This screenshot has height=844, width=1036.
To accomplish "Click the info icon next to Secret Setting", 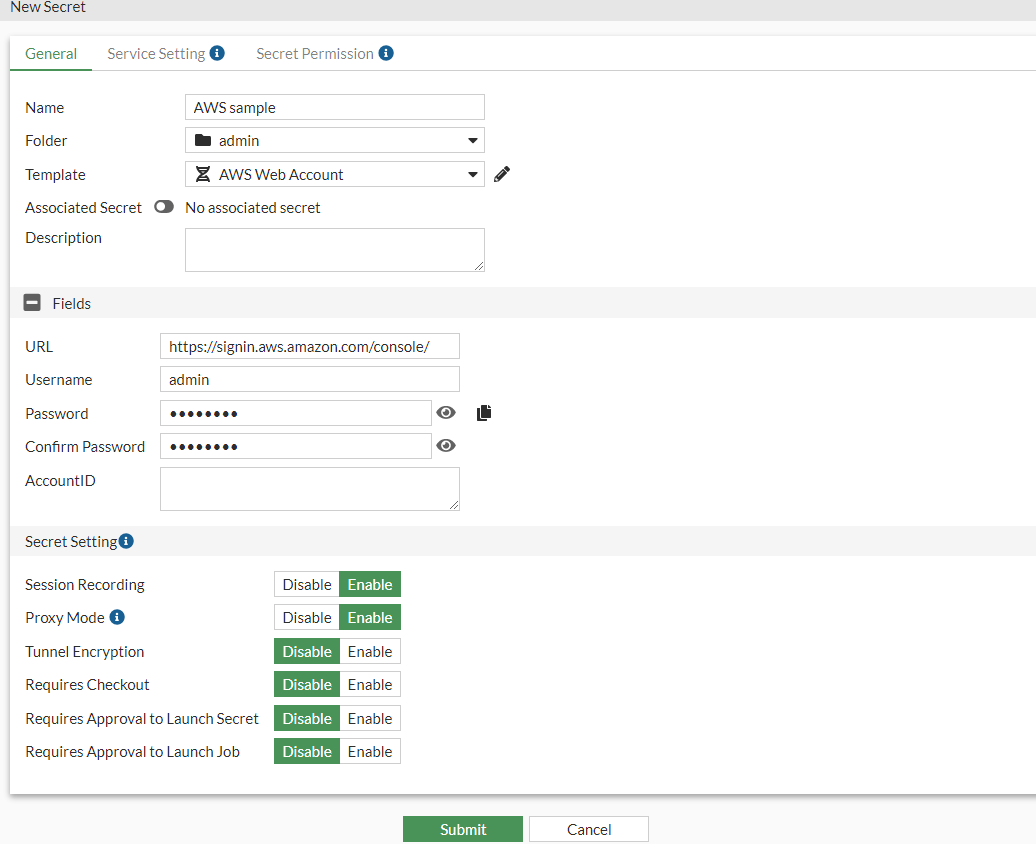I will pos(126,540).
